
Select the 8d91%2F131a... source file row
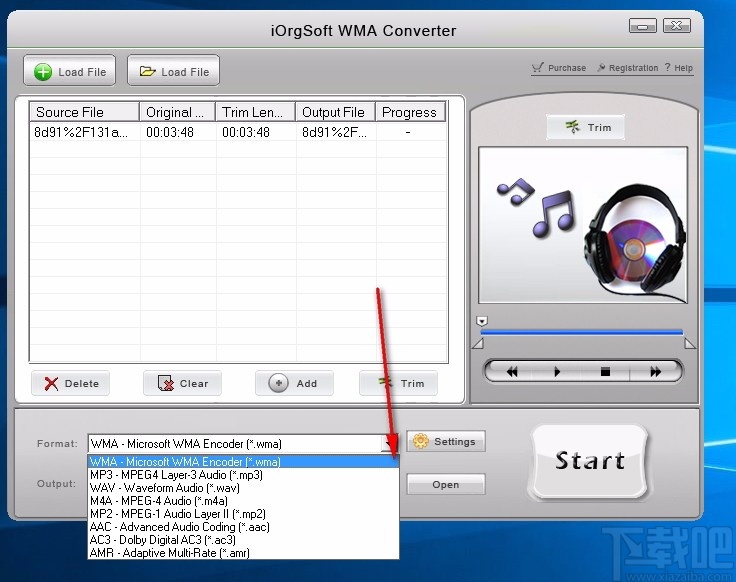click(238, 132)
